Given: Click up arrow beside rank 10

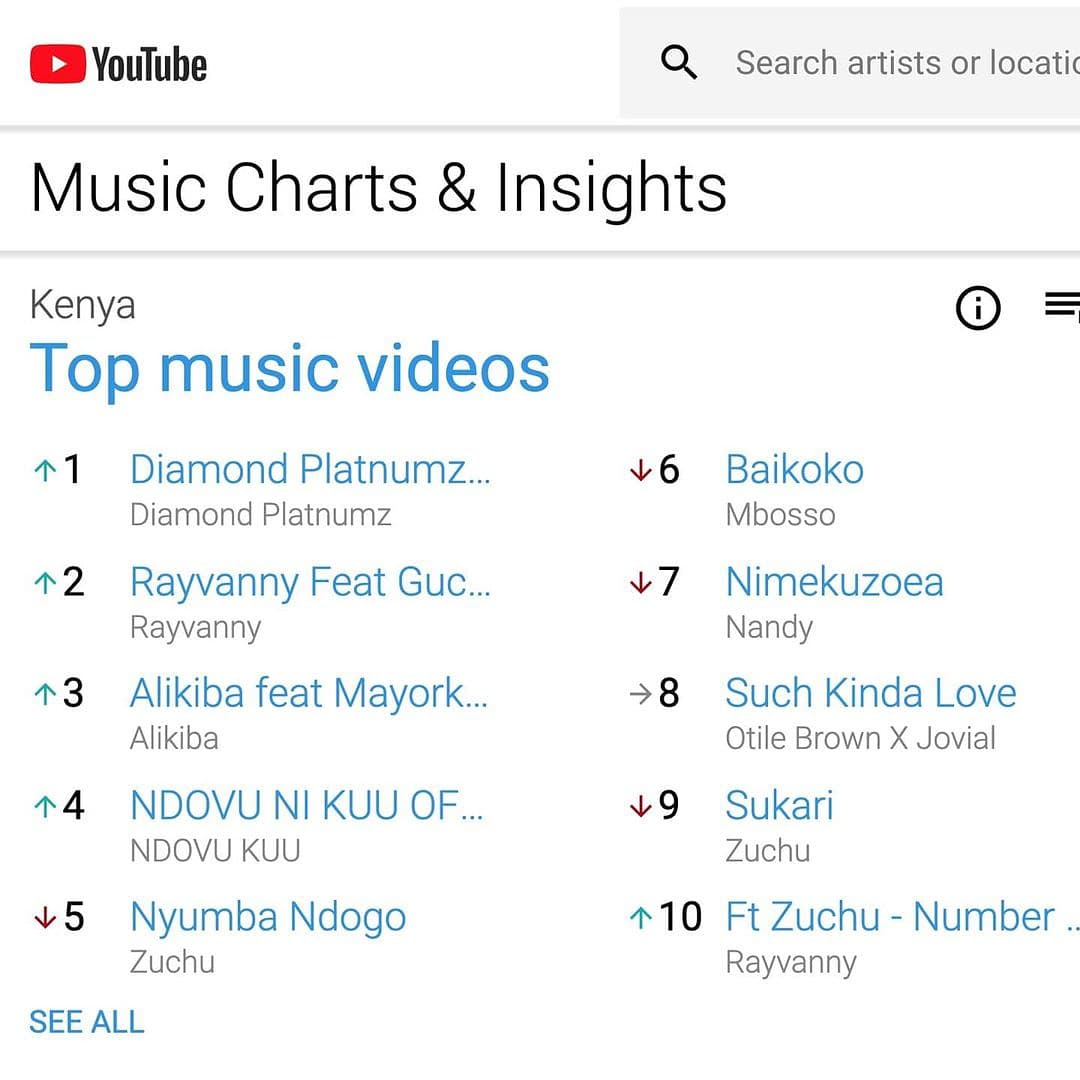Looking at the screenshot, I should coord(641,917).
